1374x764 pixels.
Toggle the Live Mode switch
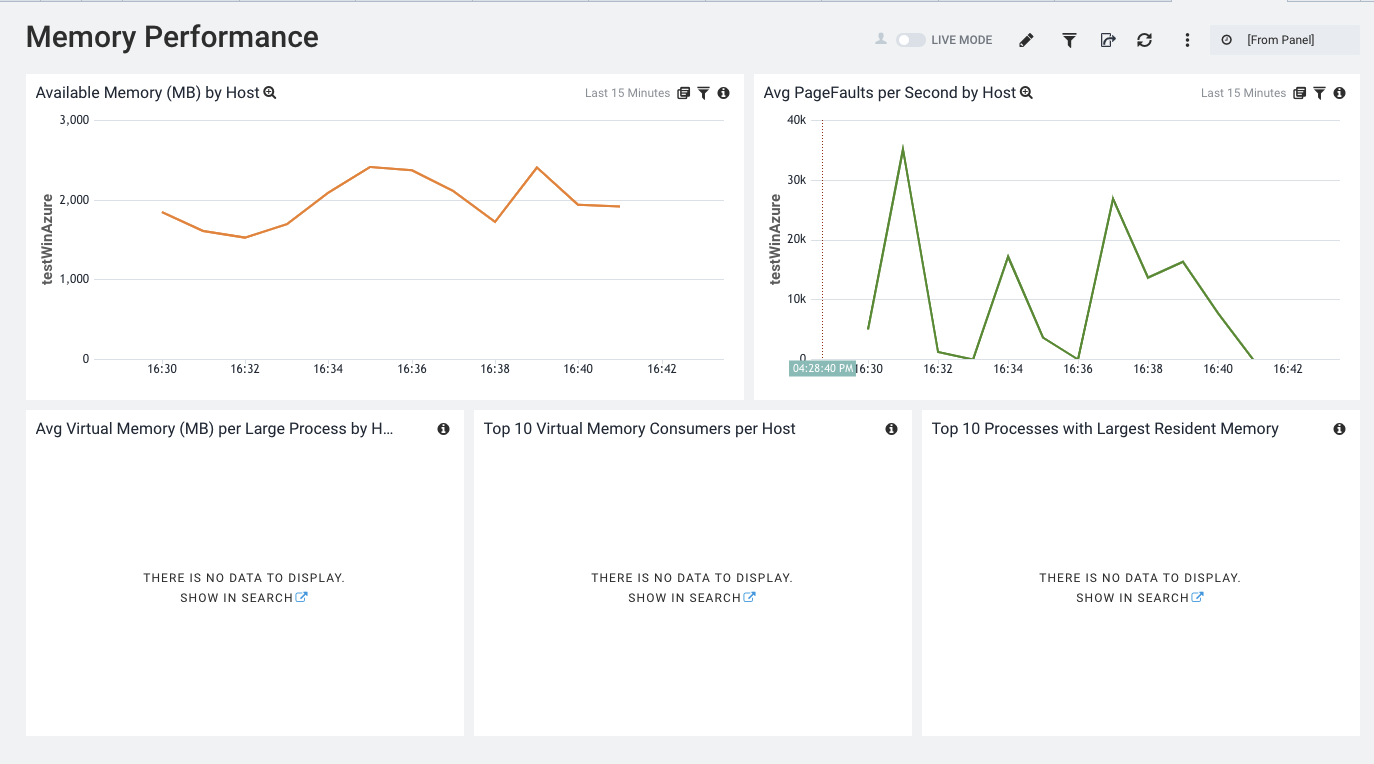coord(910,40)
